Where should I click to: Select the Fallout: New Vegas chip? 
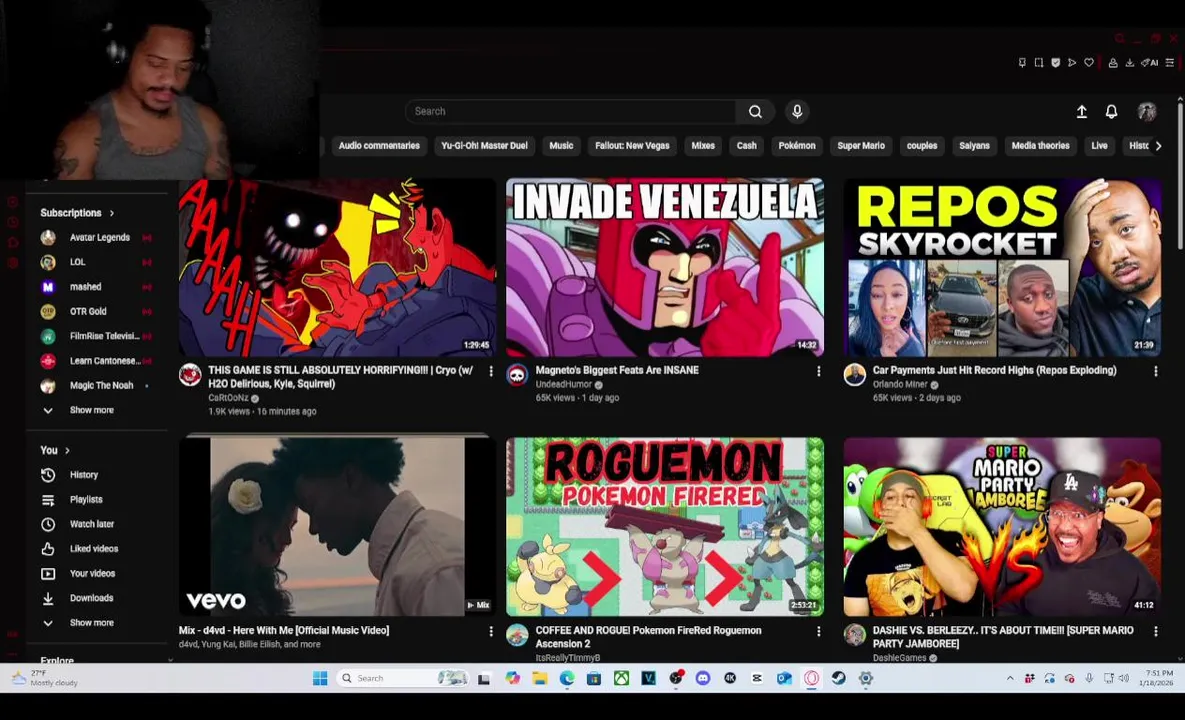click(x=633, y=146)
